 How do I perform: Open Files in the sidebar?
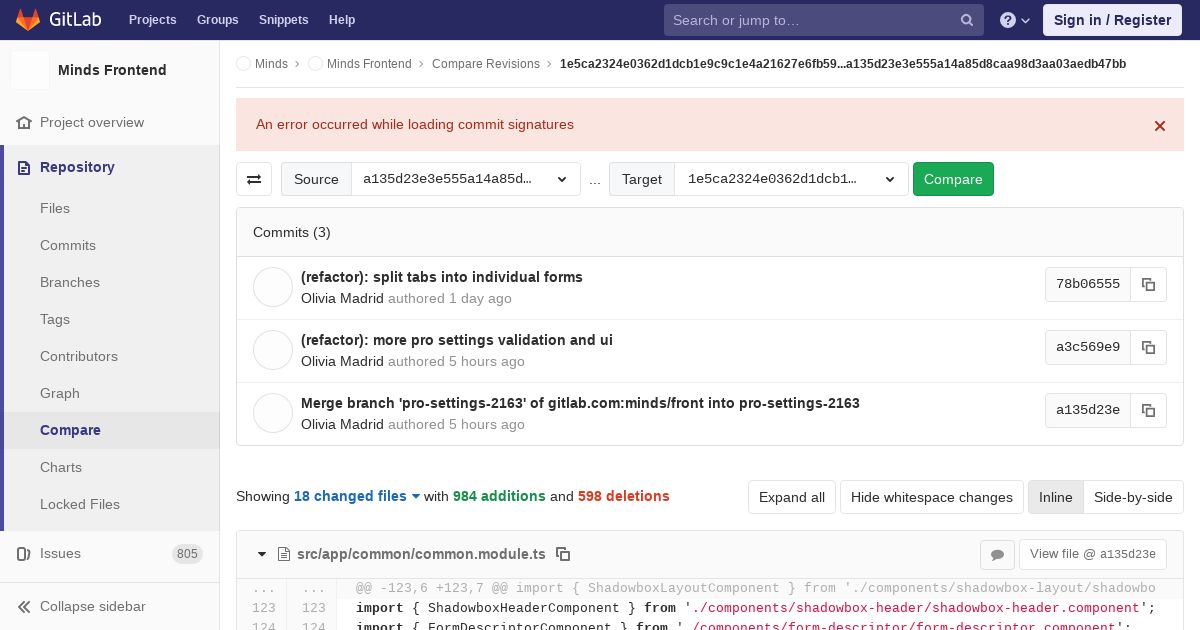(x=55, y=208)
